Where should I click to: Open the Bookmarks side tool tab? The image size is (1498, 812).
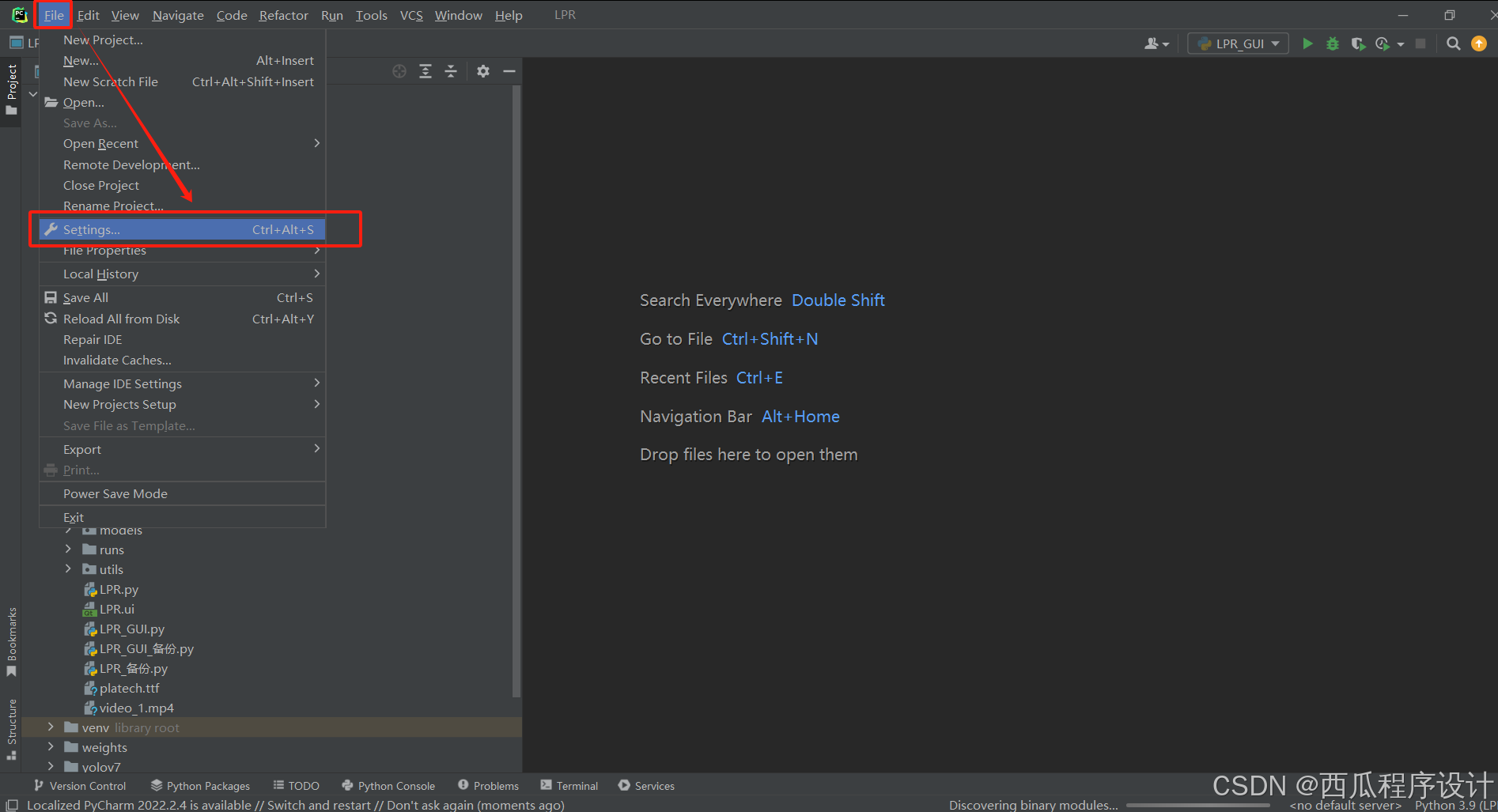[11, 641]
